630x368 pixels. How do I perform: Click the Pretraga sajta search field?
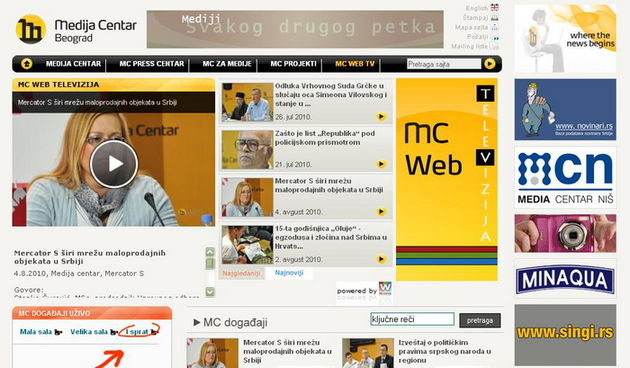pyautogui.click(x=444, y=64)
